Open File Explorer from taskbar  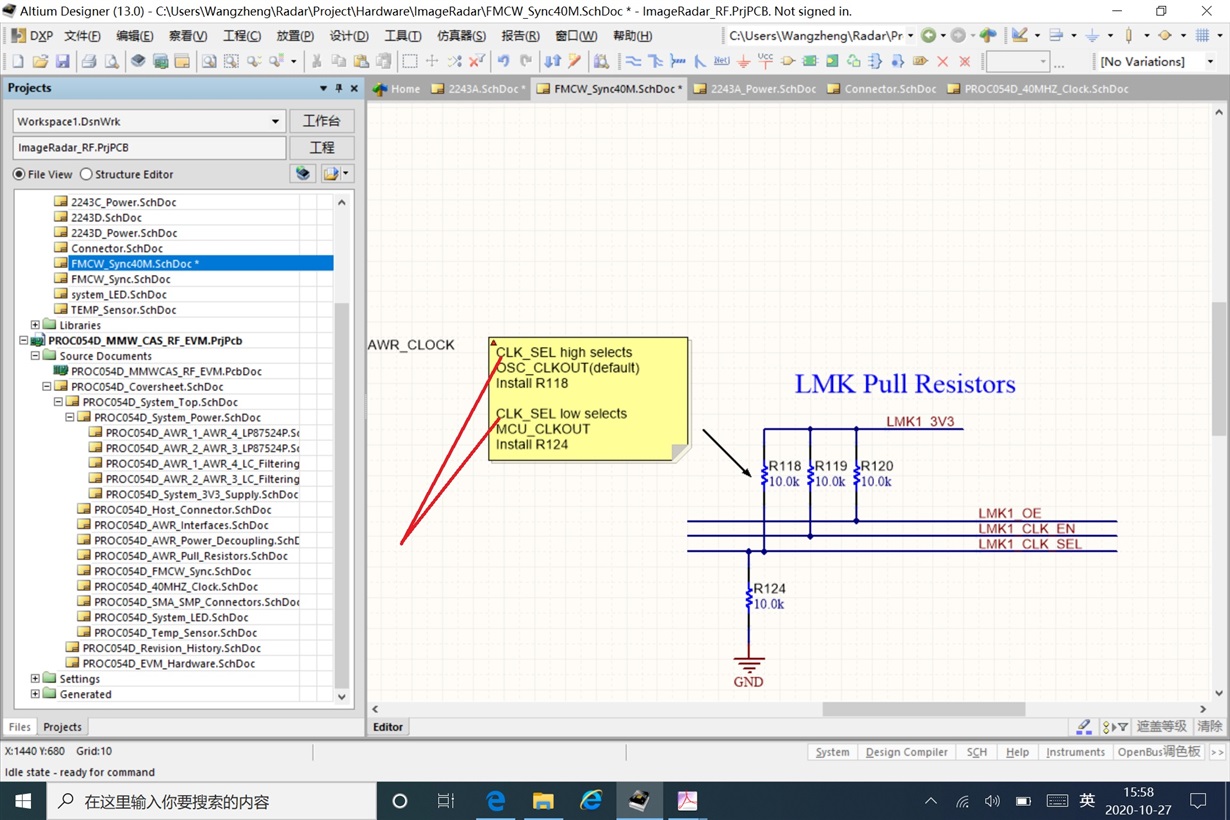click(x=543, y=801)
